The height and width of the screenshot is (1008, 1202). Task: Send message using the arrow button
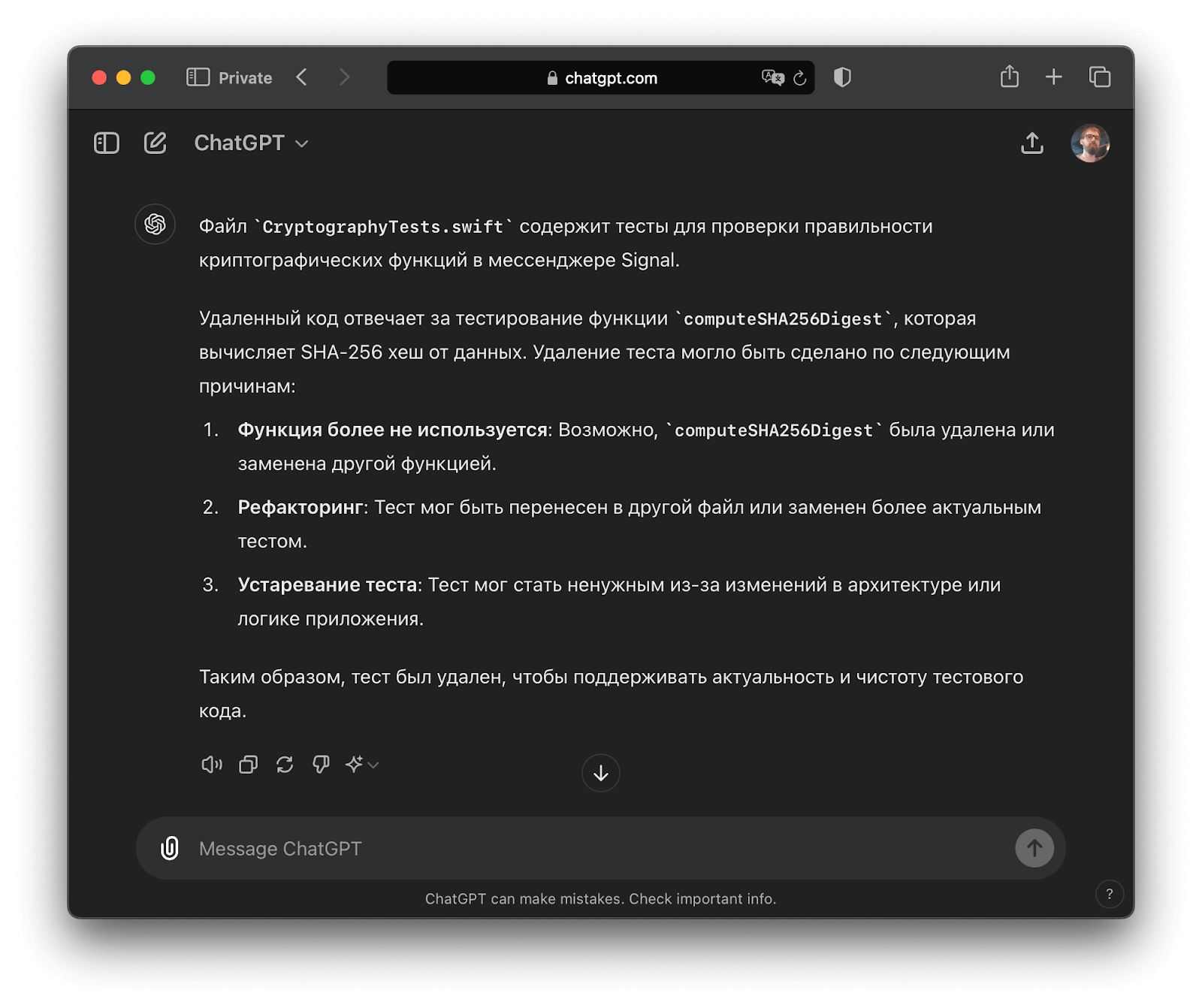(1034, 848)
